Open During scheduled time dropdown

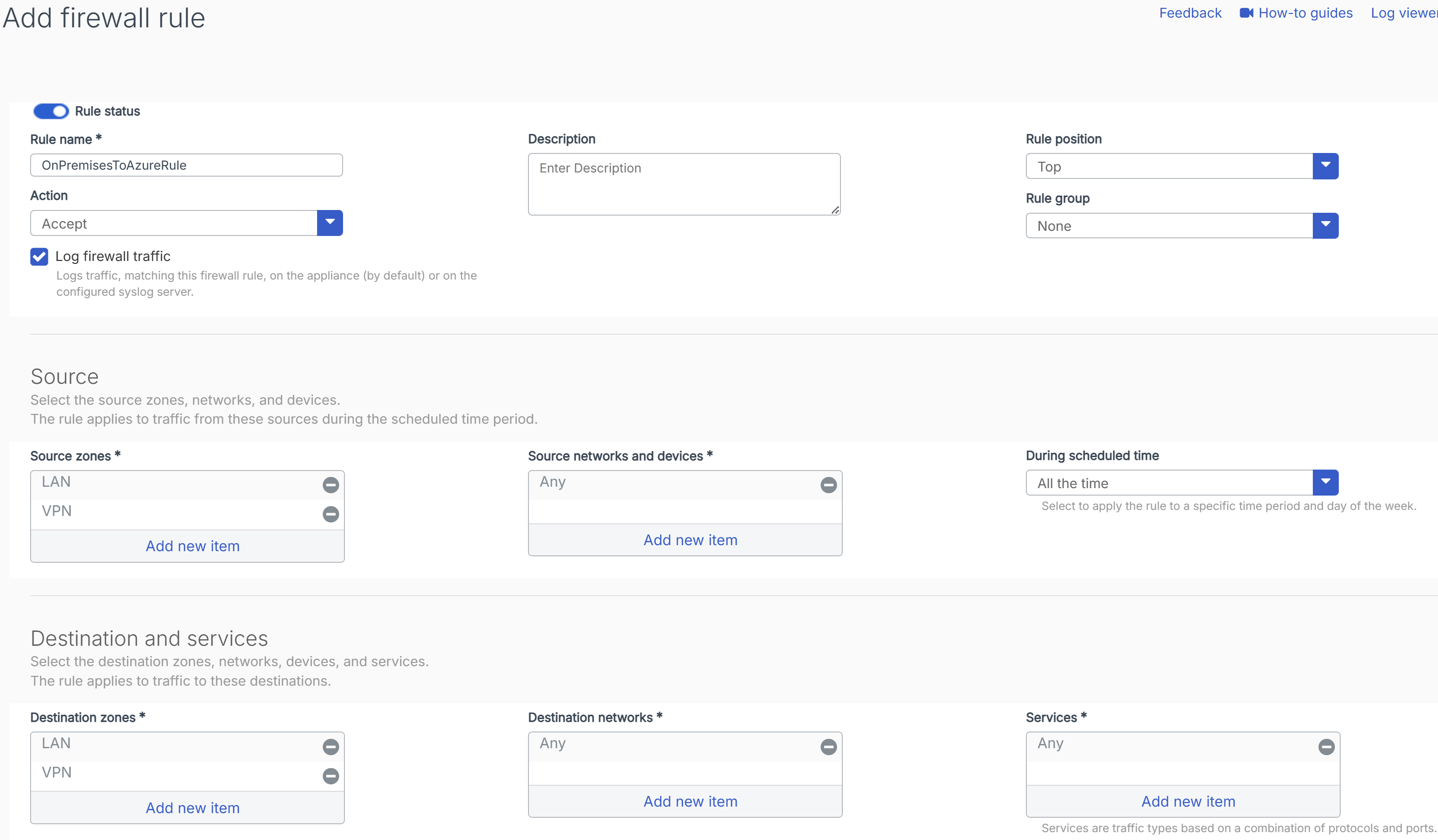[1325, 482]
